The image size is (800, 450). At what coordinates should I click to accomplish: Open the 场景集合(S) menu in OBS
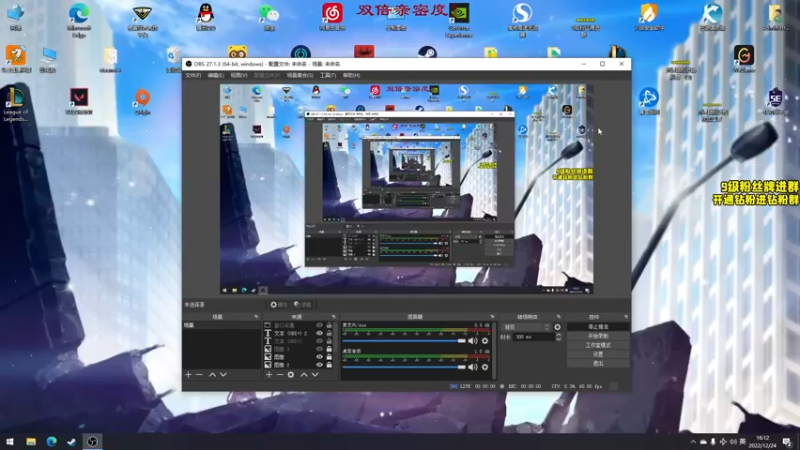300,75
